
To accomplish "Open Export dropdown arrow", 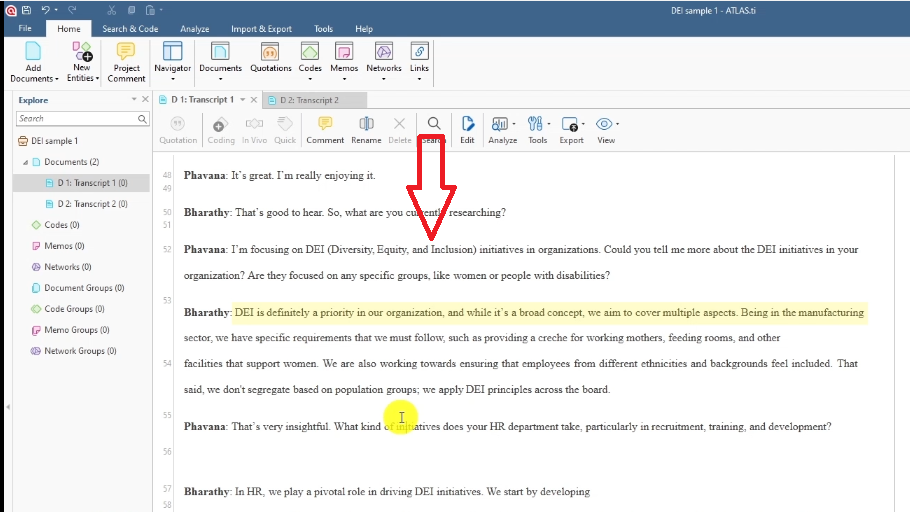I will (x=583, y=124).
